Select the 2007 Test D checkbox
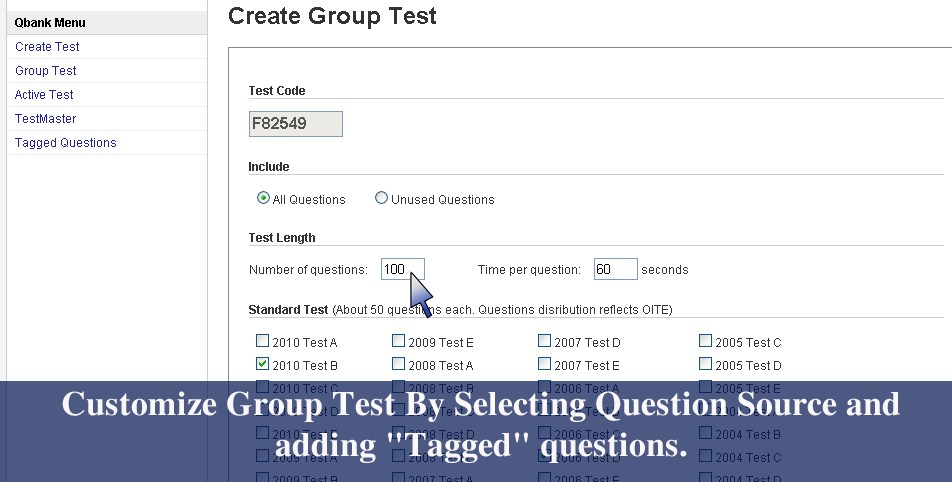 545,341
